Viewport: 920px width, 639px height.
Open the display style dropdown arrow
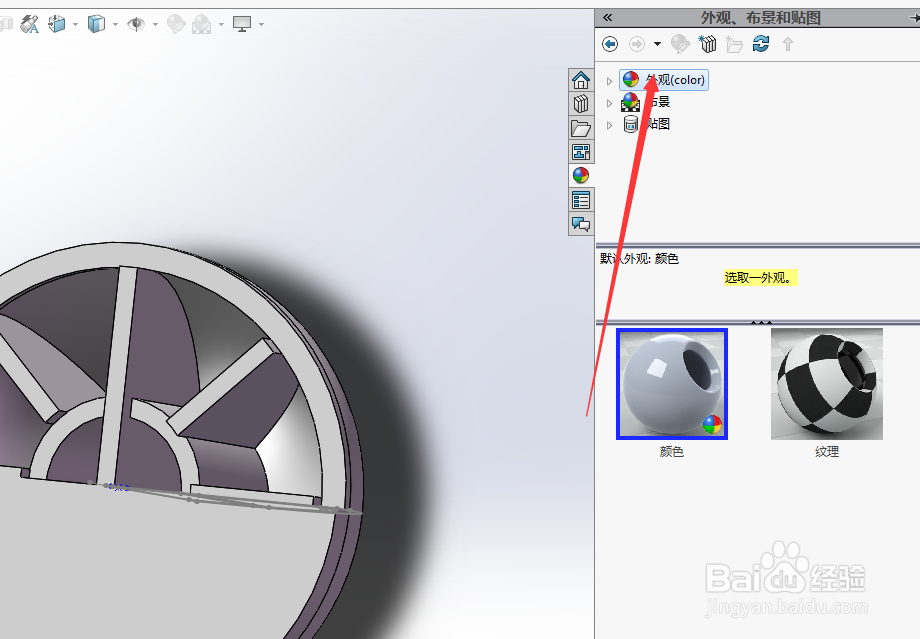[x=116, y=25]
